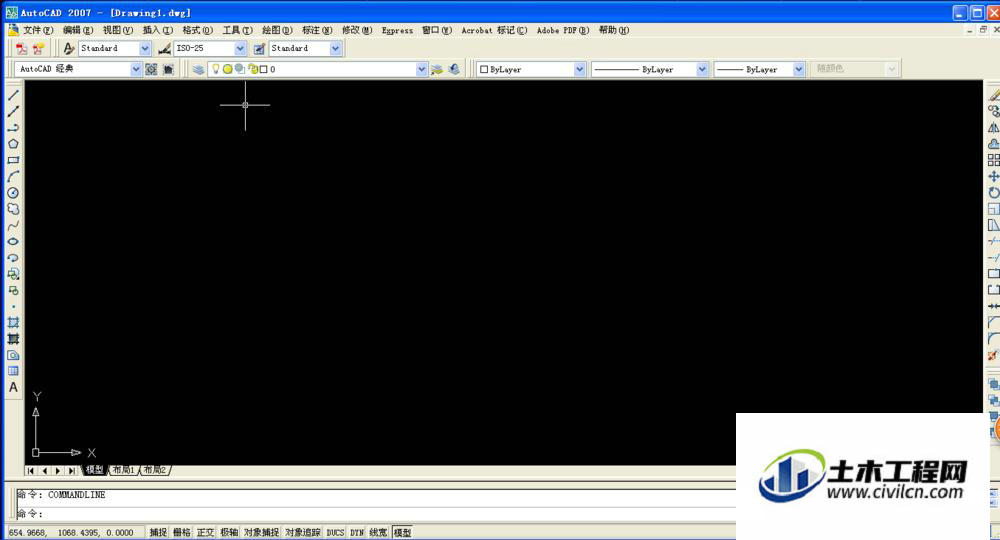Click the last layout tab navigation arrow

pos(71,471)
